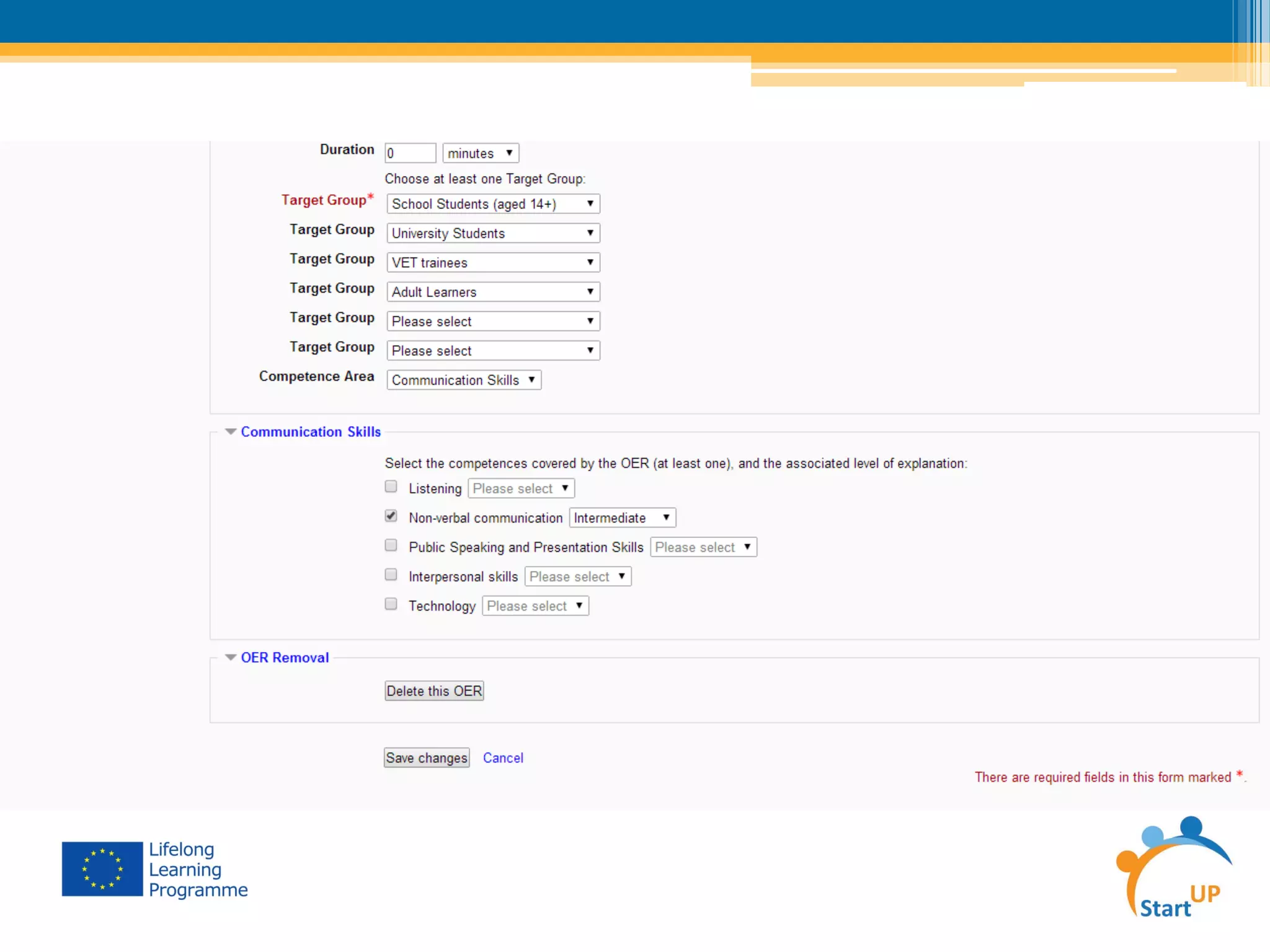Open the University Students dropdown
The height and width of the screenshot is (952, 1270).
493,233
